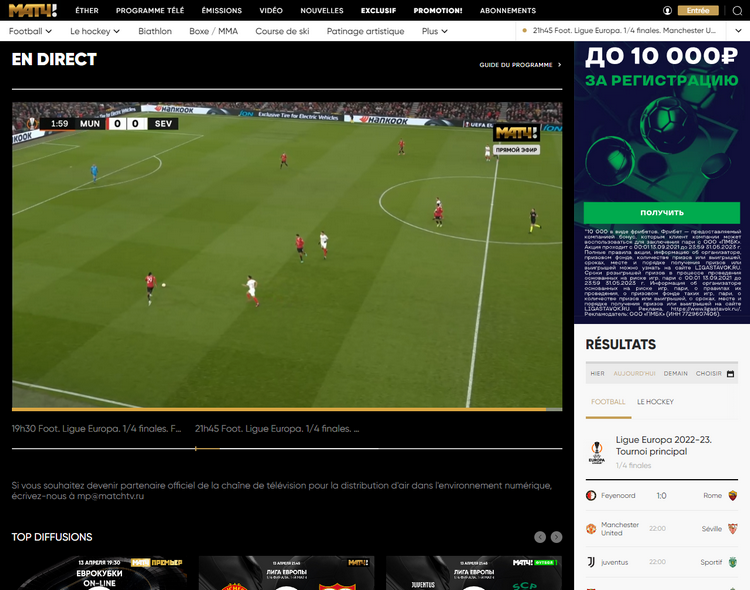This screenshot has height=590, width=750.
Task: Expand the Plus sports dropdown
Action: [x=434, y=31]
